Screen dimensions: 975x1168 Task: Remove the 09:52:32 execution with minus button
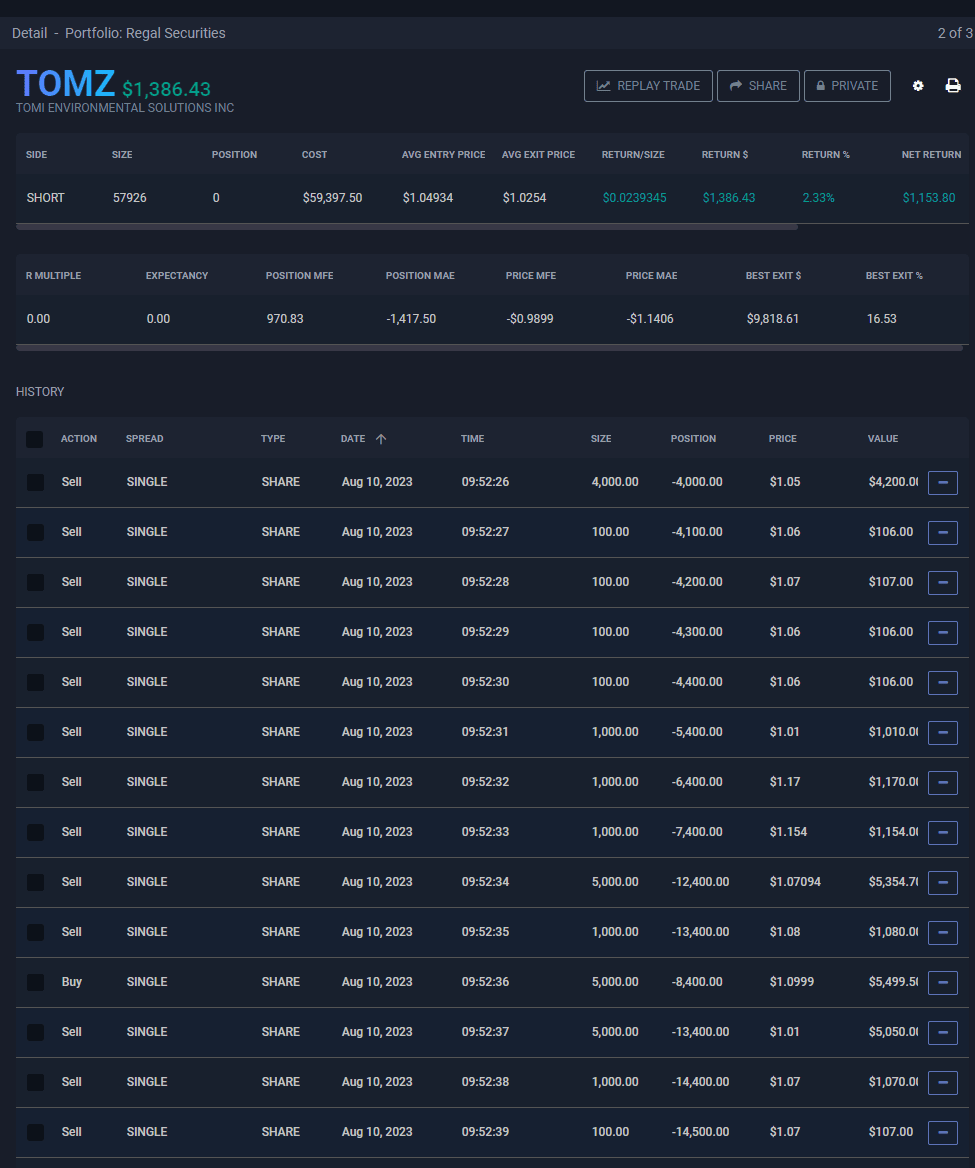(x=942, y=782)
